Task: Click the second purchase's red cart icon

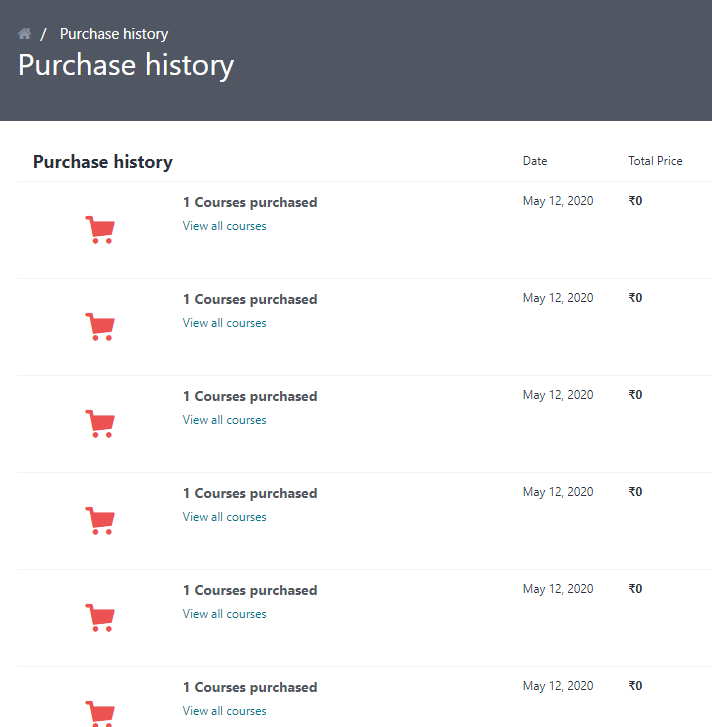Action: pyautogui.click(x=100, y=327)
